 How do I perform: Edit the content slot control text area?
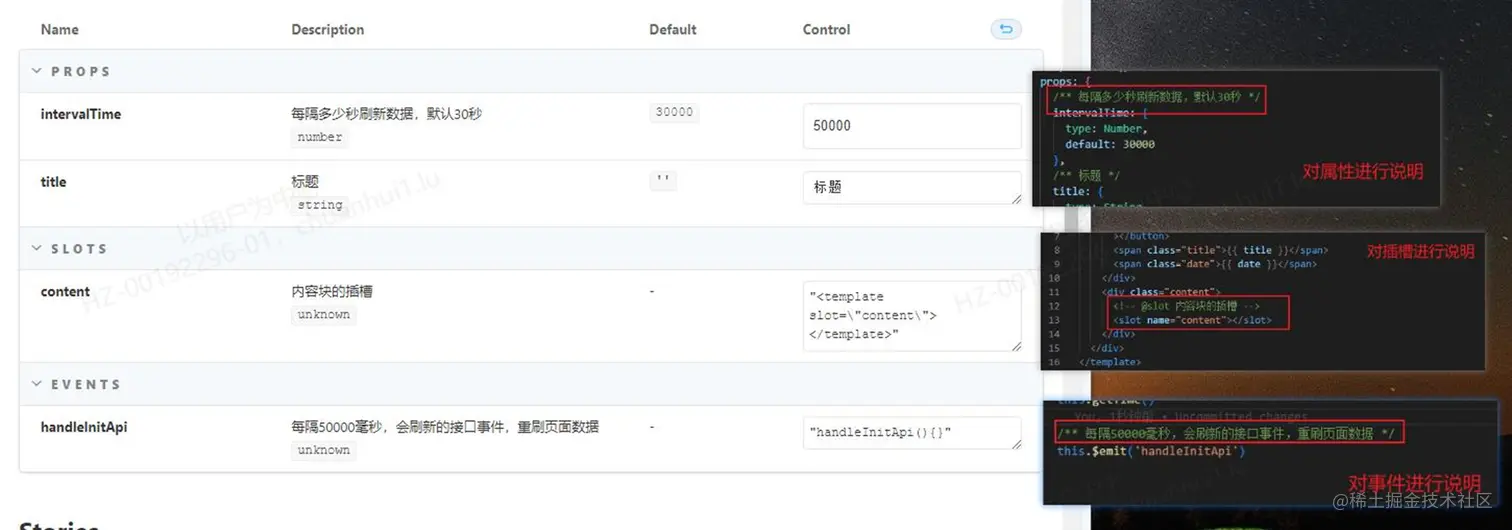tap(912, 316)
